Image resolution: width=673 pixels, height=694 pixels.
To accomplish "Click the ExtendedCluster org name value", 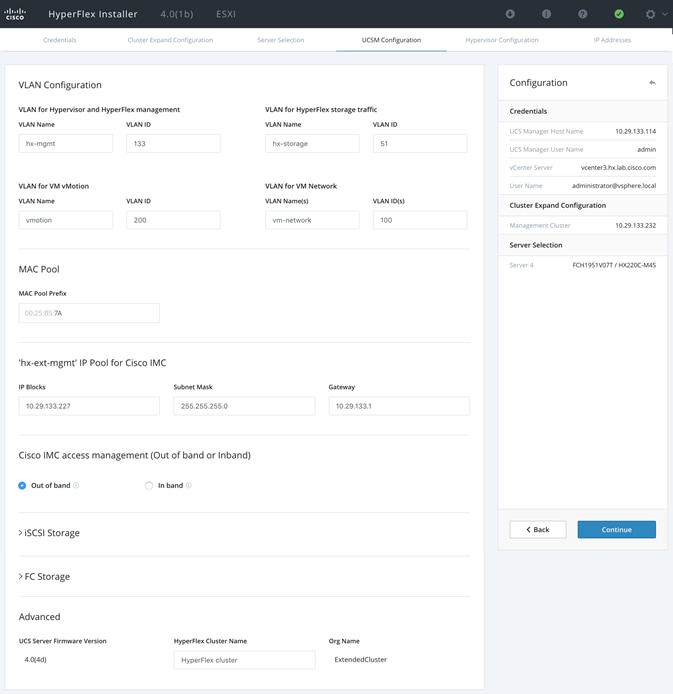I will (x=361, y=659).
